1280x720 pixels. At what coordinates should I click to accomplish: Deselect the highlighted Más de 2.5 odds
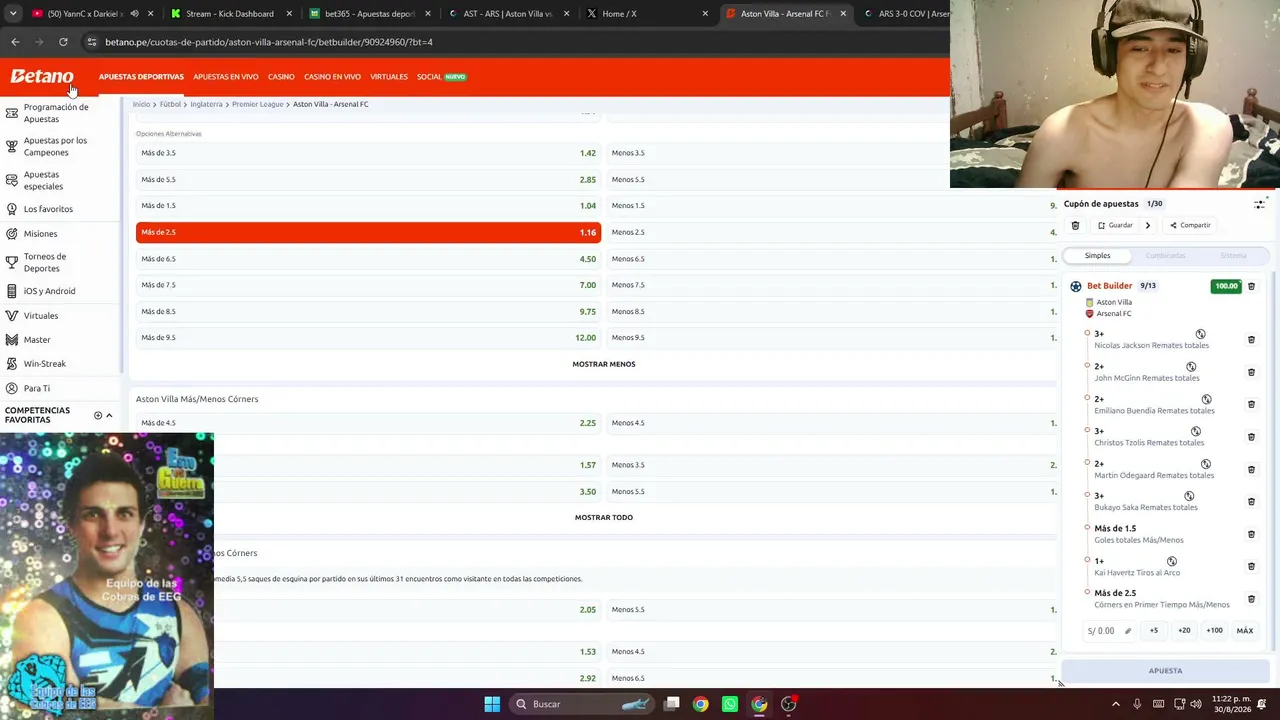(x=368, y=232)
